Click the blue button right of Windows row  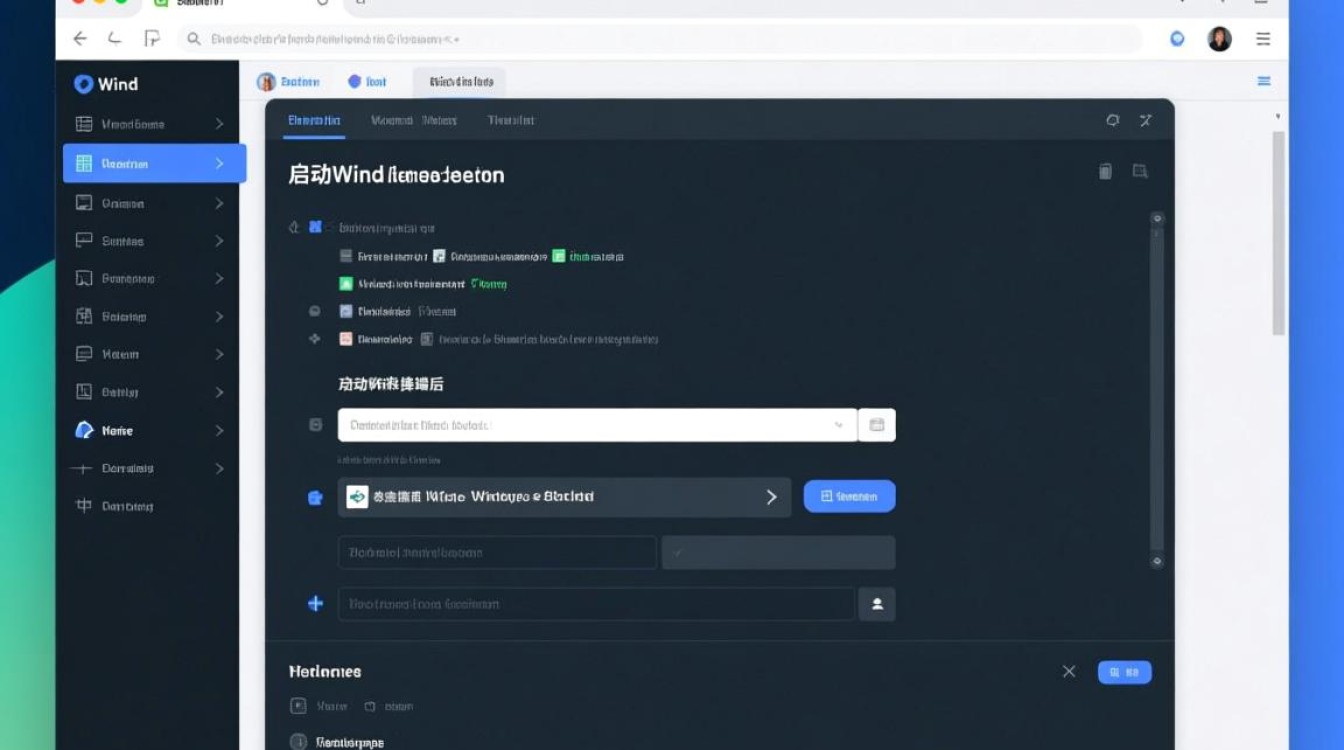click(x=849, y=496)
